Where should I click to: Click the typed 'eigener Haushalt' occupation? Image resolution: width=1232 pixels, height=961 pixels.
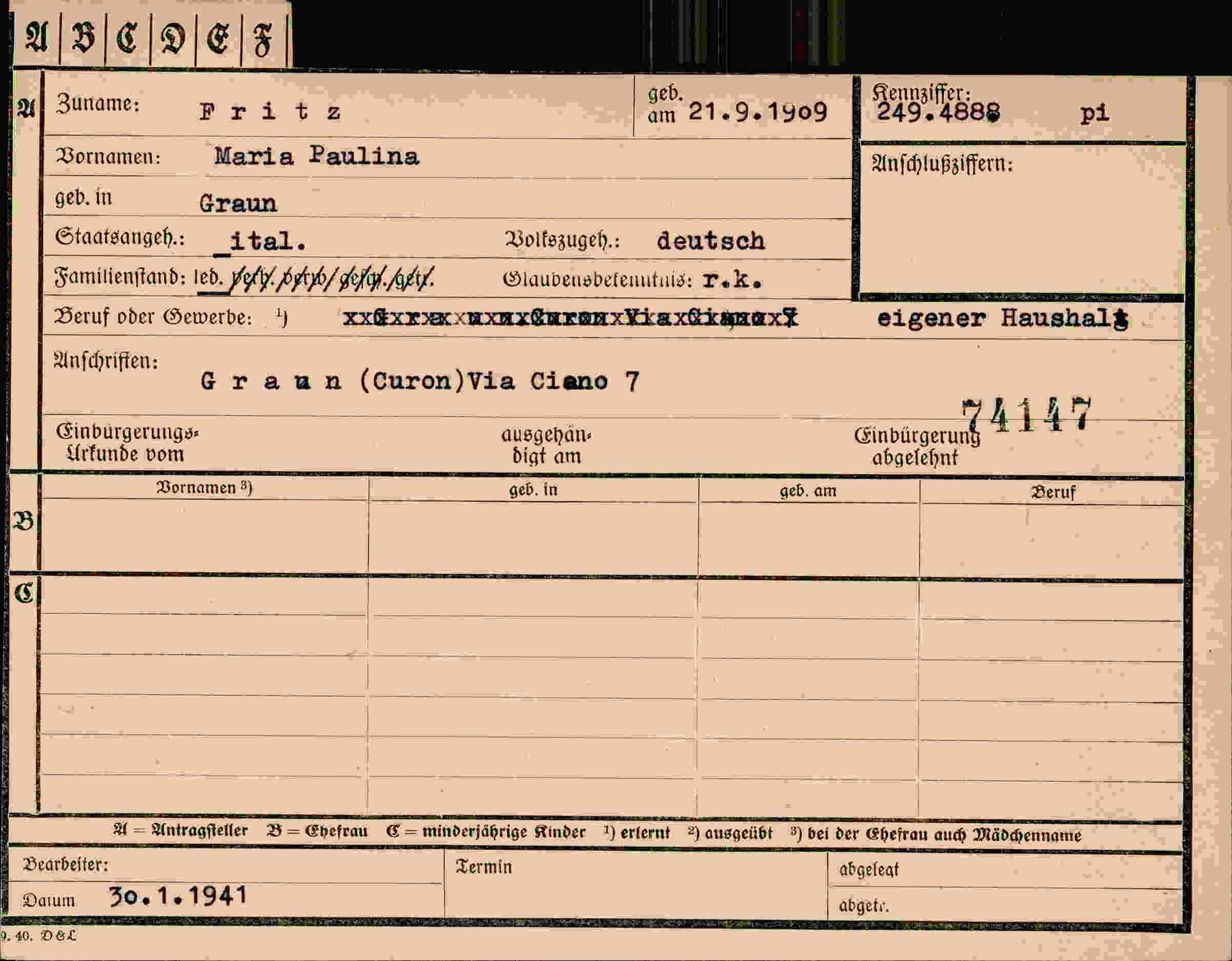(1002, 318)
